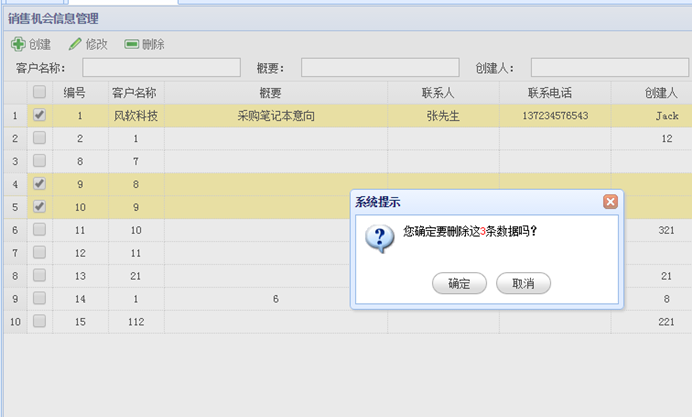The height and width of the screenshot is (417, 692).
Task: Sort by the 编号 column header
Action: click(80, 93)
